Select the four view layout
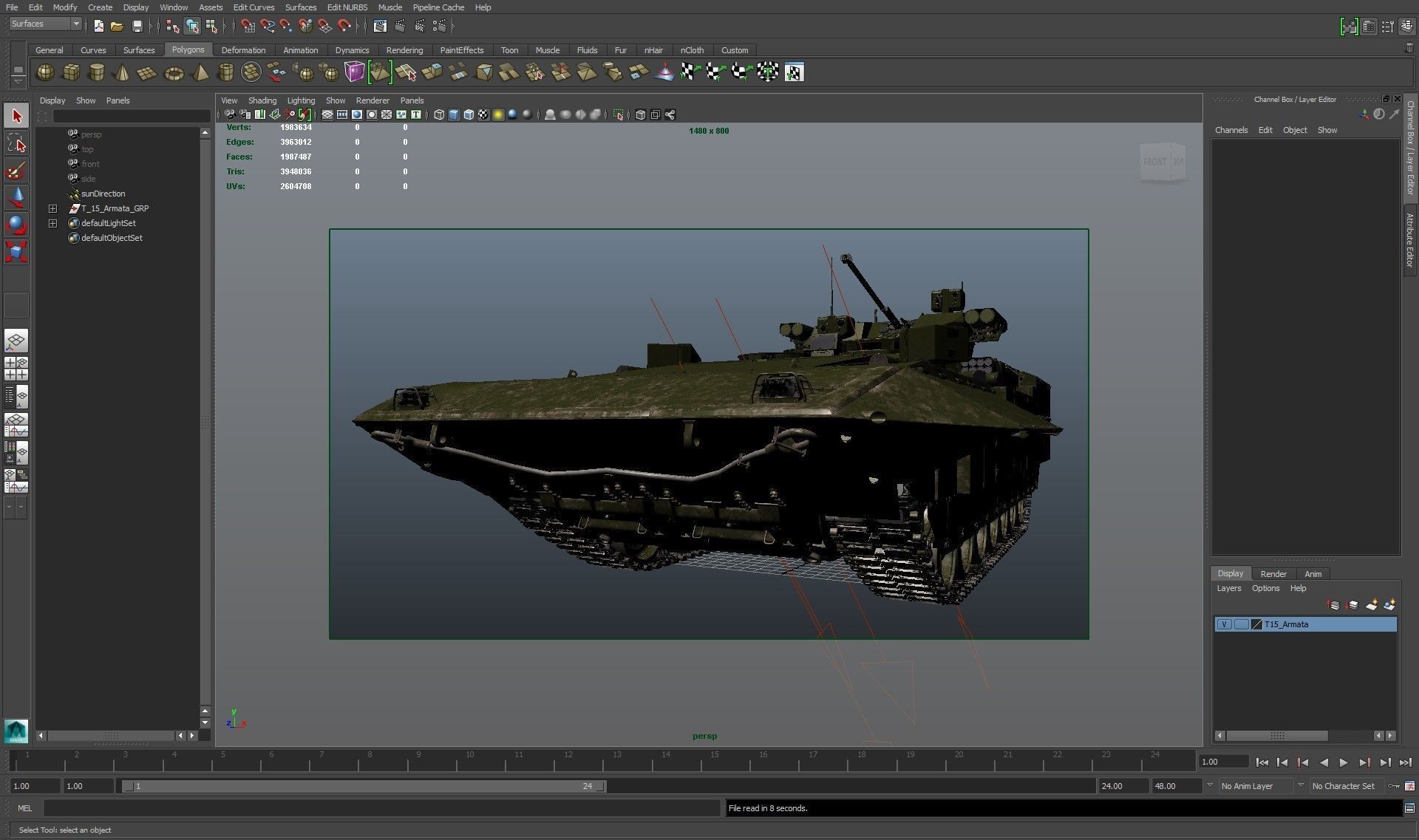 tap(16, 369)
